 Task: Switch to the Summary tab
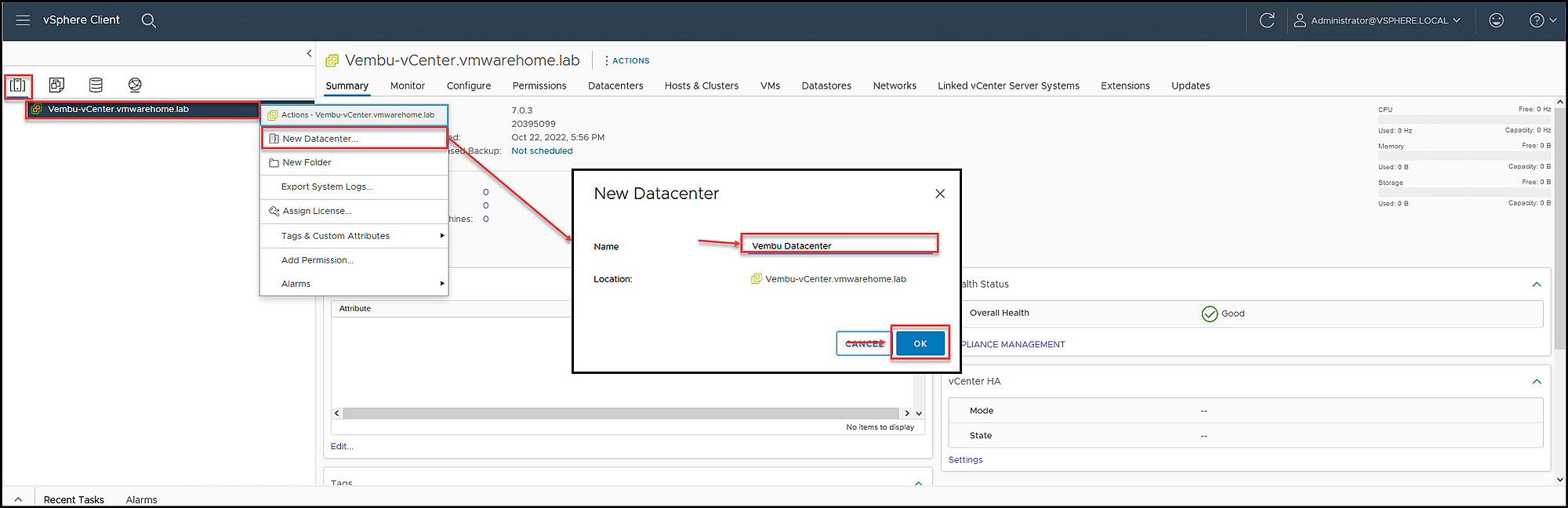347,86
